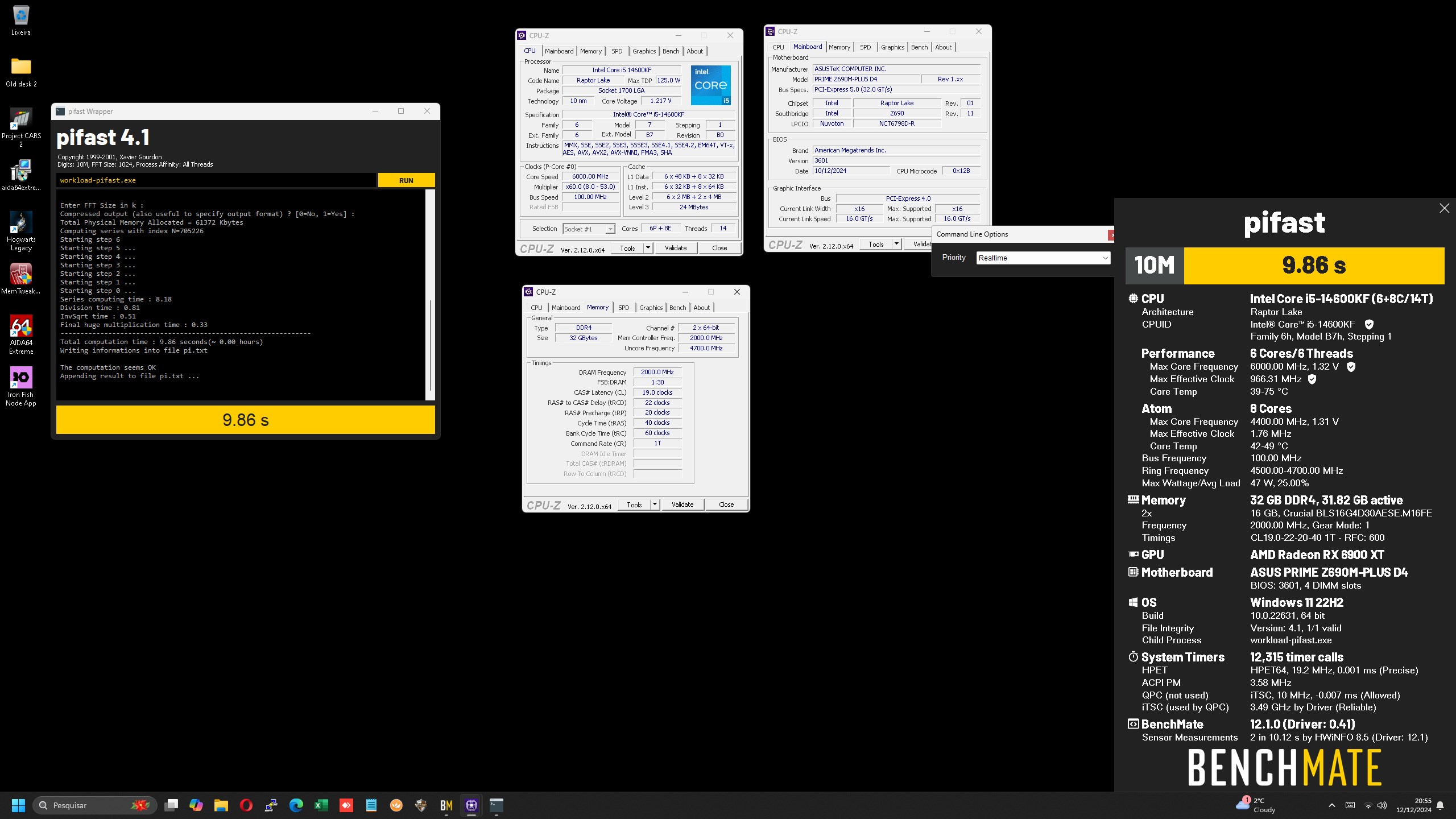Open Excel from the taskbar
Screen dimensions: 1456x819
[321, 805]
